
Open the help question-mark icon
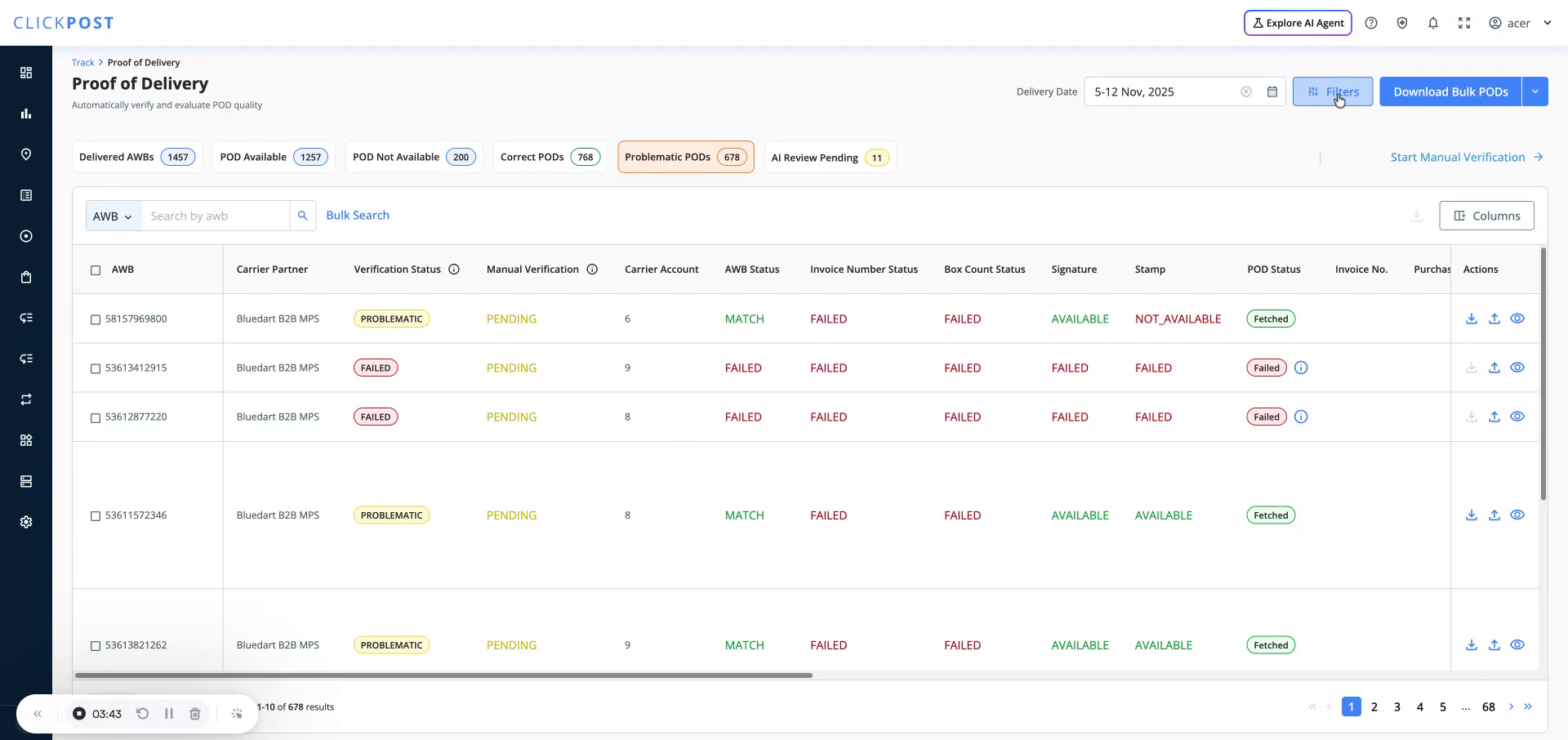1371,22
